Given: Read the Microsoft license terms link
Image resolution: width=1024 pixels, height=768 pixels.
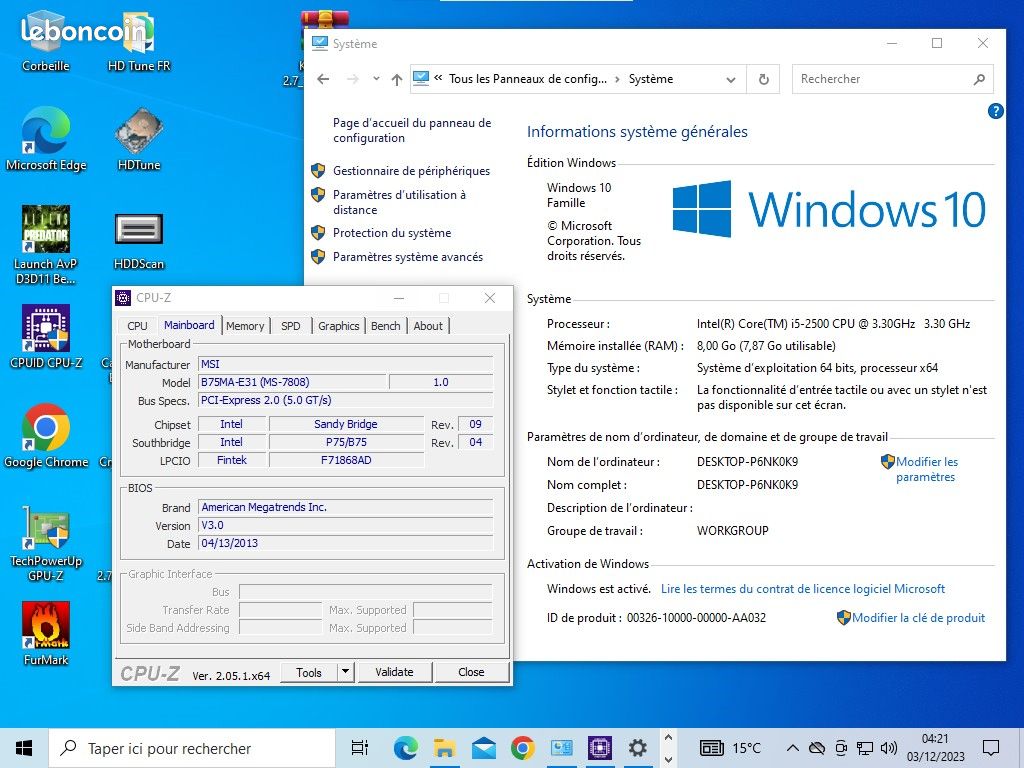Looking at the screenshot, I should click(803, 588).
